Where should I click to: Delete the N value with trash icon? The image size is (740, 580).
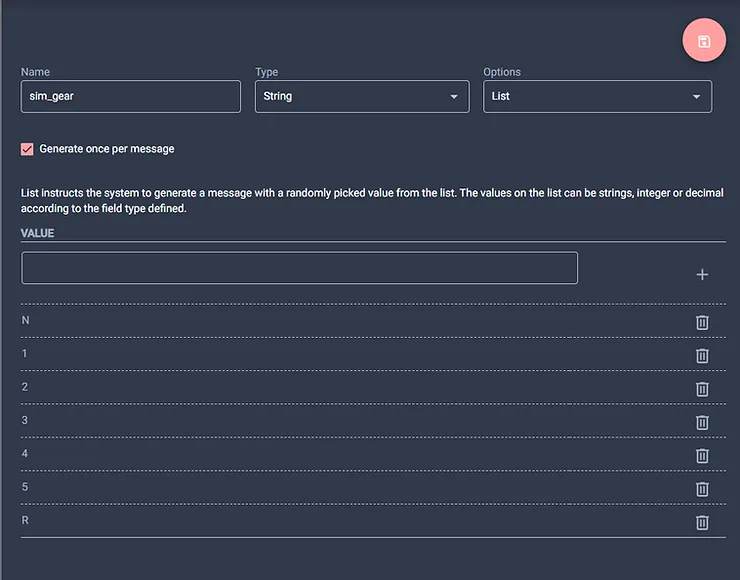(x=702, y=322)
